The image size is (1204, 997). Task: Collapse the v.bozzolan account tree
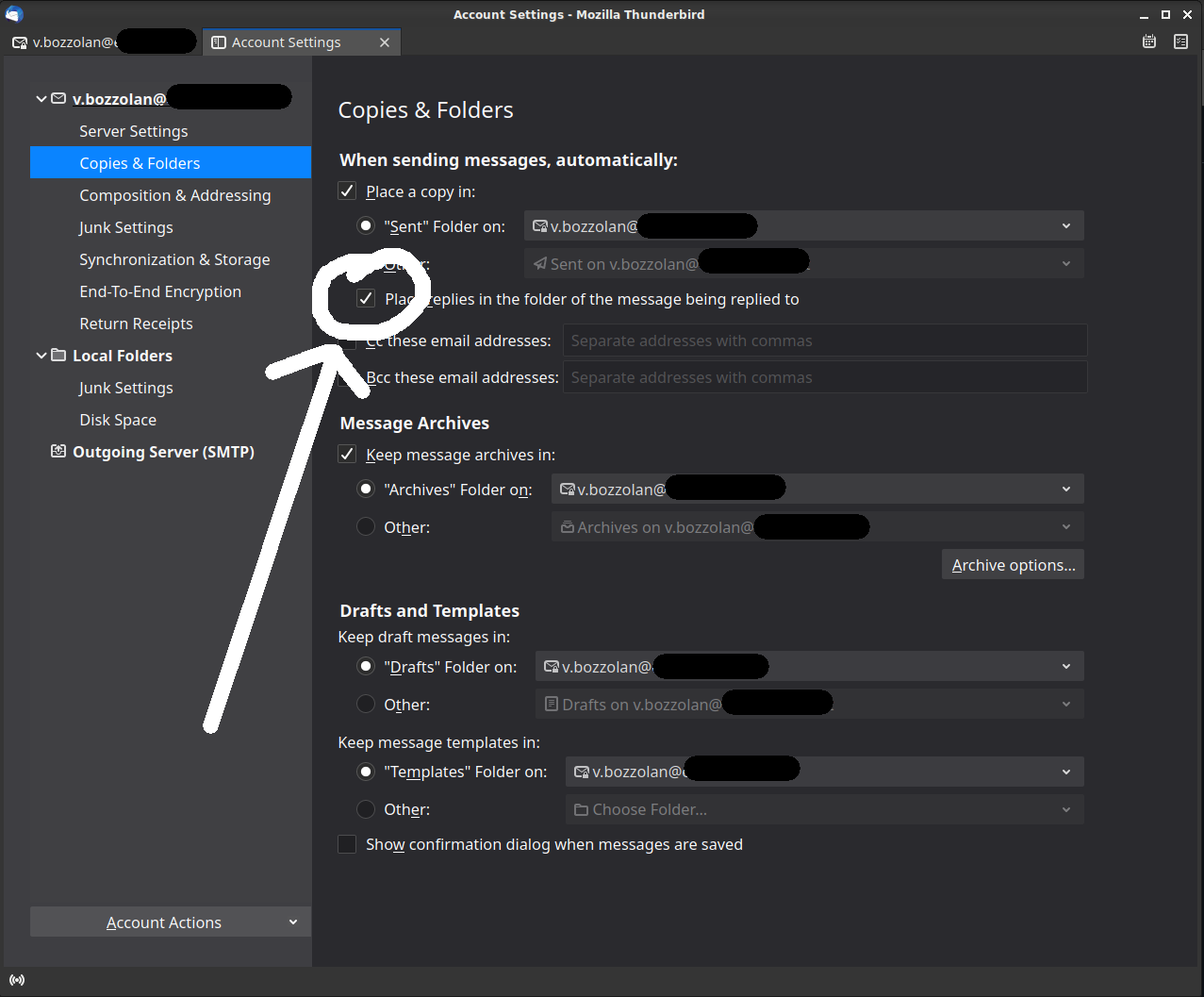pyautogui.click(x=41, y=98)
